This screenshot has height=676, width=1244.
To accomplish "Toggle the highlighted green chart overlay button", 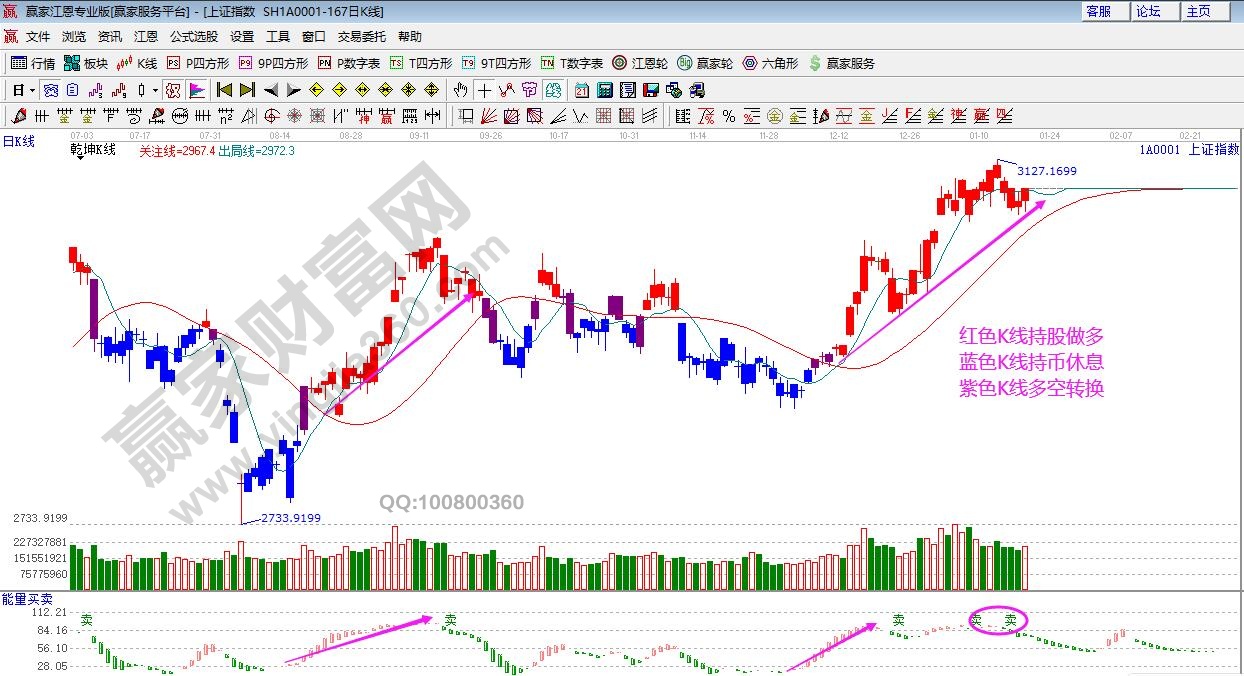I will [554, 90].
